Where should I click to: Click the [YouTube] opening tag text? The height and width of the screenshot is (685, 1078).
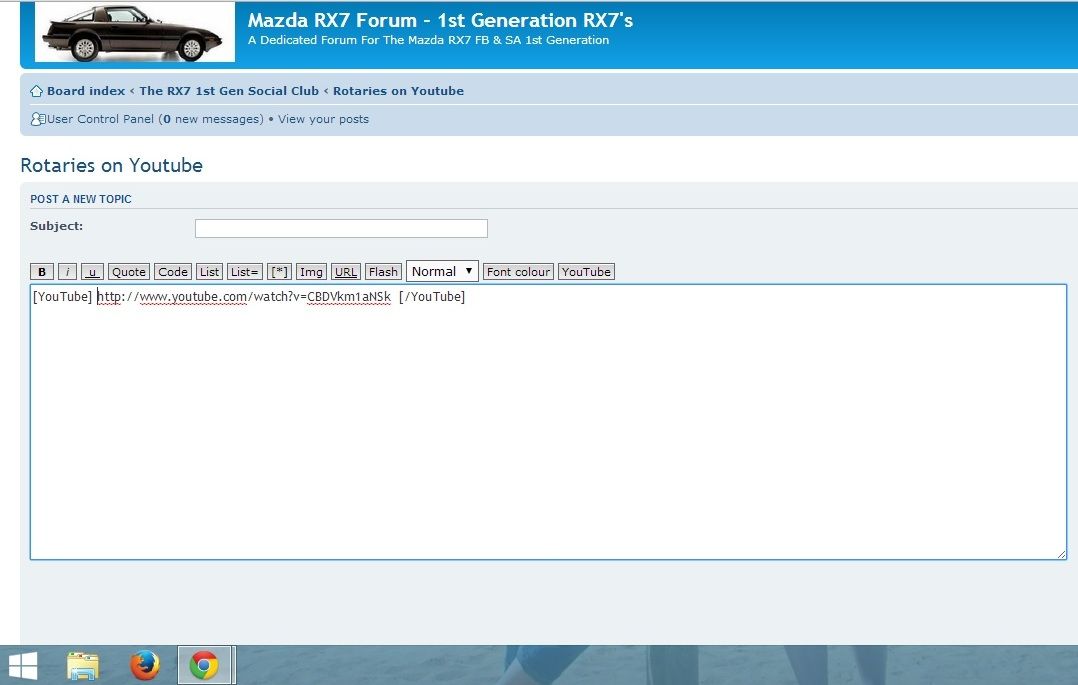click(x=62, y=296)
